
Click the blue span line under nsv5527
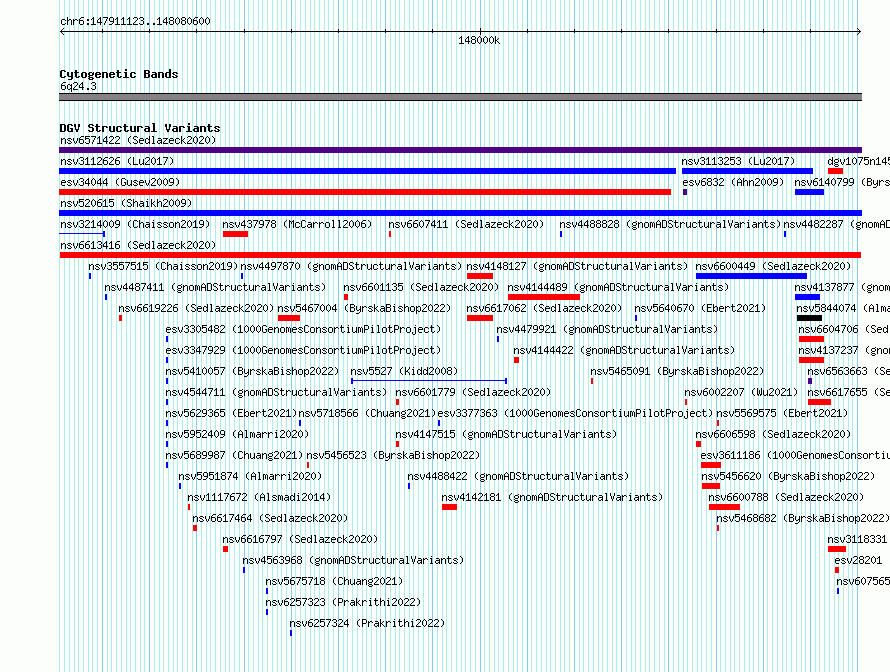tap(429, 381)
